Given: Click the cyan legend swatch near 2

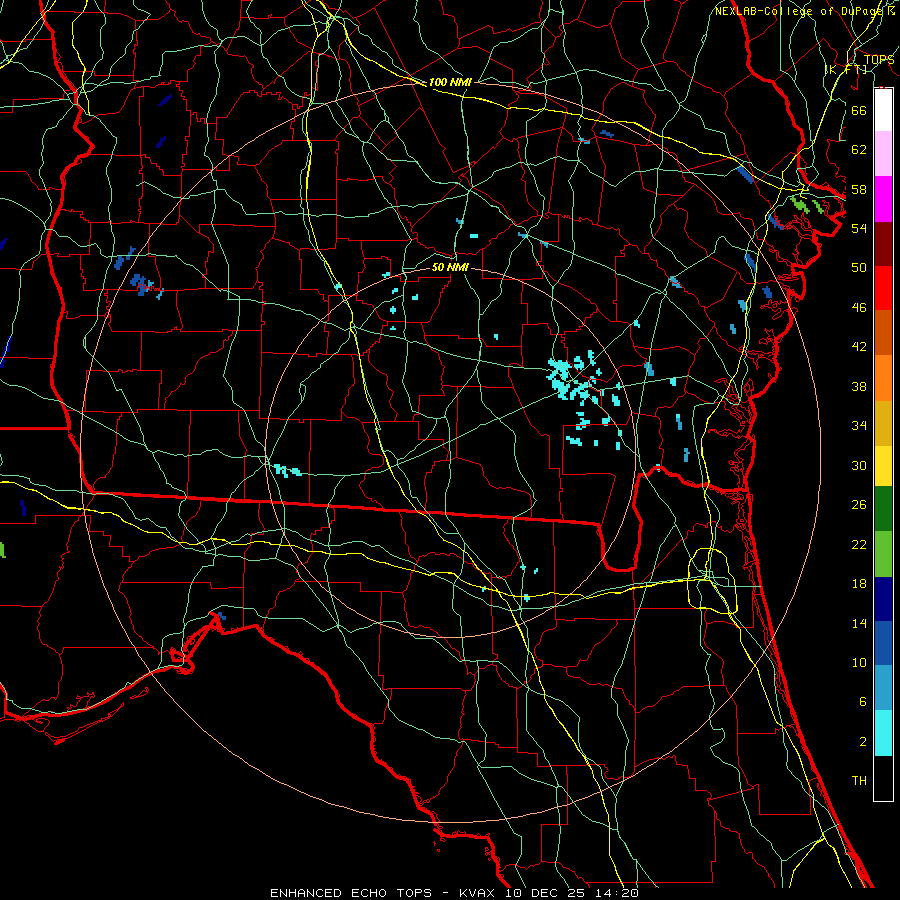Looking at the screenshot, I should click(883, 733).
